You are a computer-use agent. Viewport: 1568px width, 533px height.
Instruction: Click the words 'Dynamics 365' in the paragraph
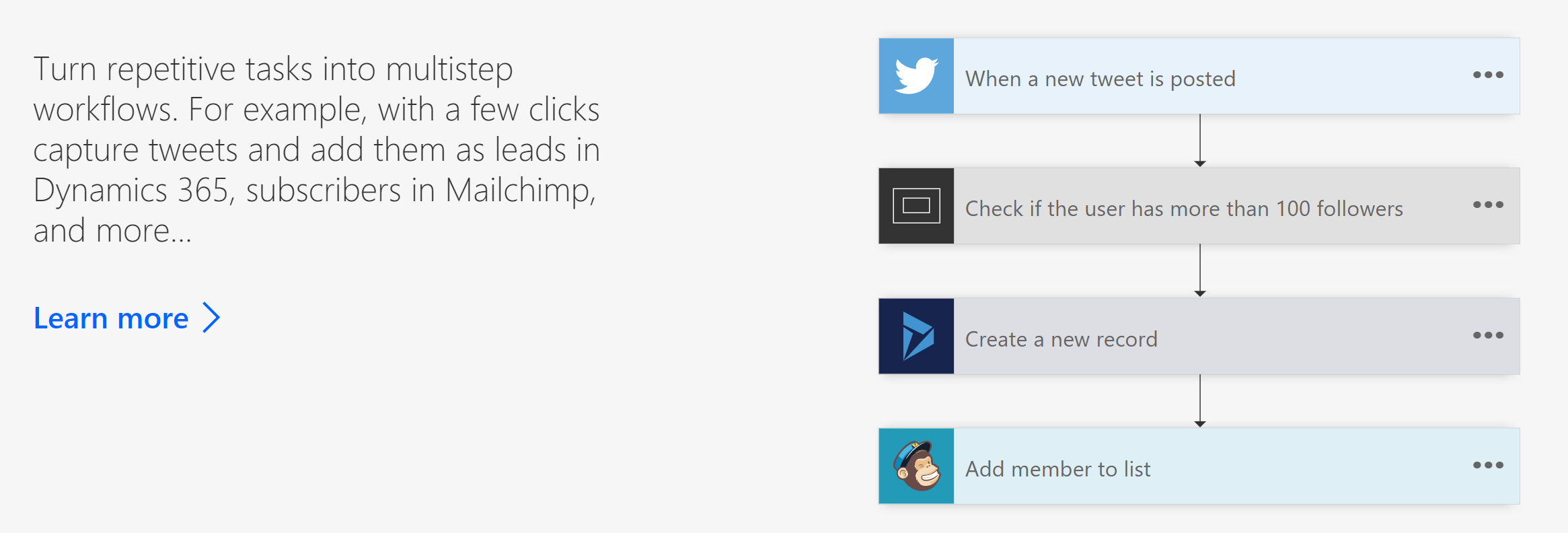[x=131, y=190]
